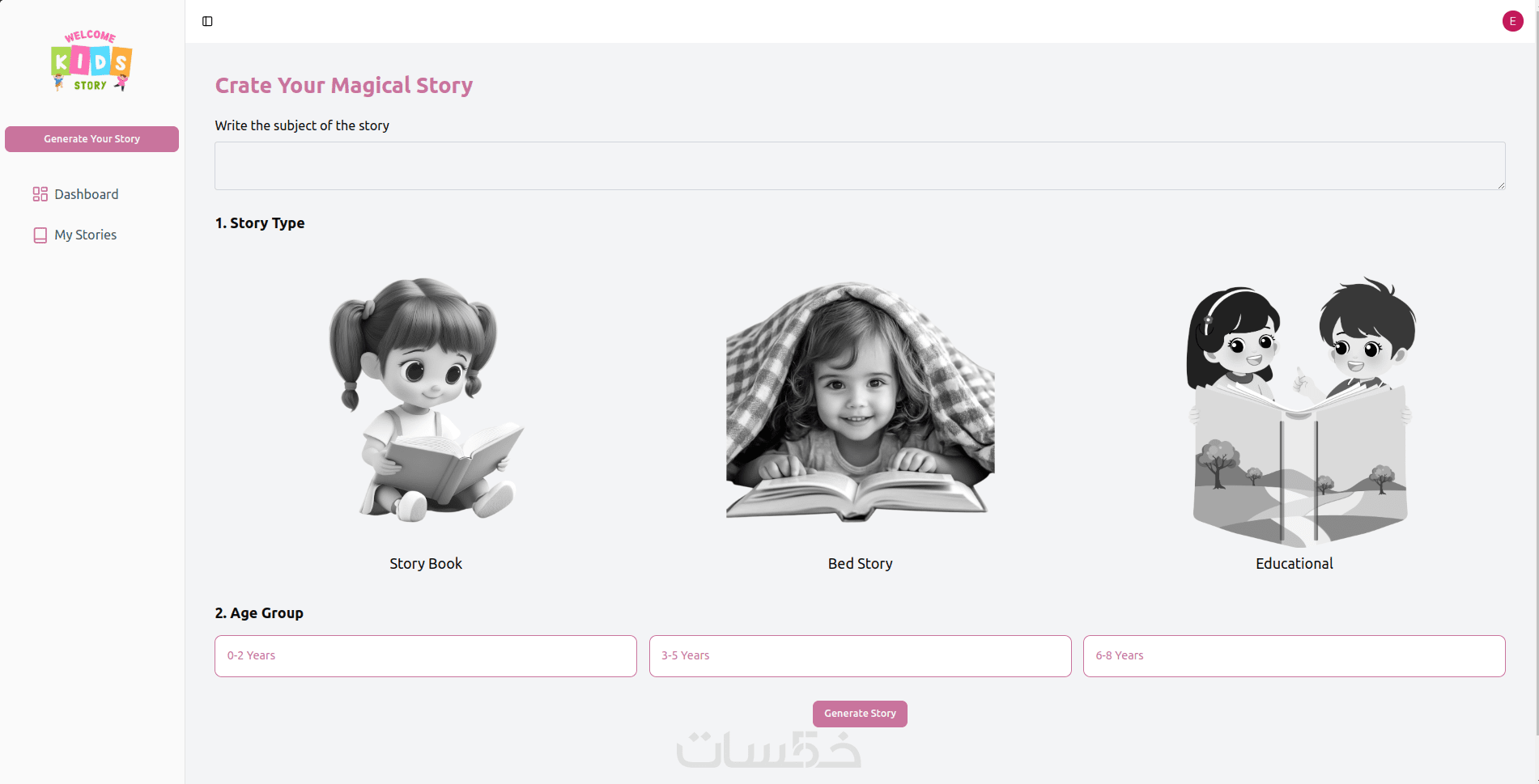The width and height of the screenshot is (1539, 784).
Task: Grab the text area resize handle
Action: pos(1500,184)
